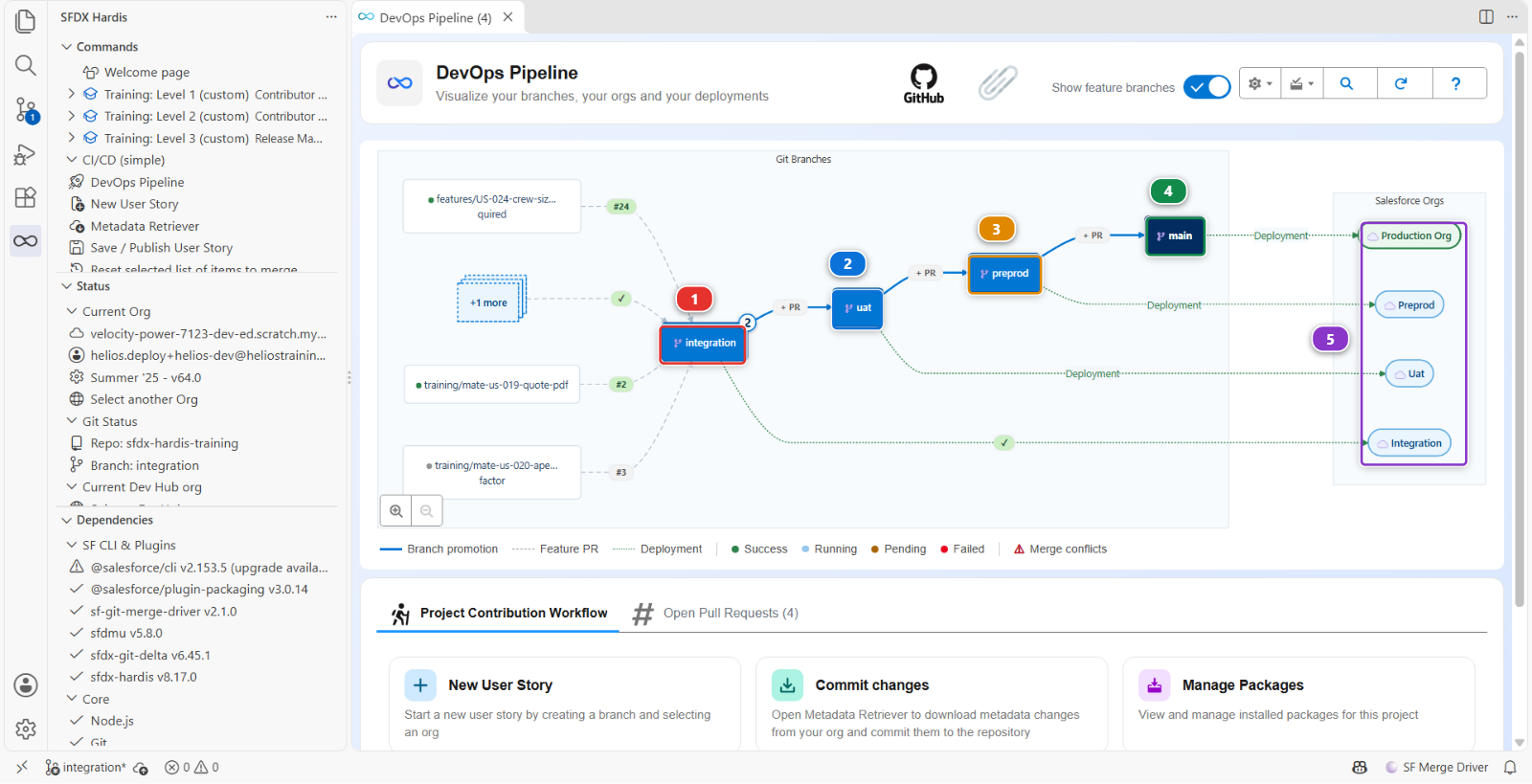1532x784 pixels.
Task: Open the pipeline settings gear dropdown
Action: click(1260, 84)
